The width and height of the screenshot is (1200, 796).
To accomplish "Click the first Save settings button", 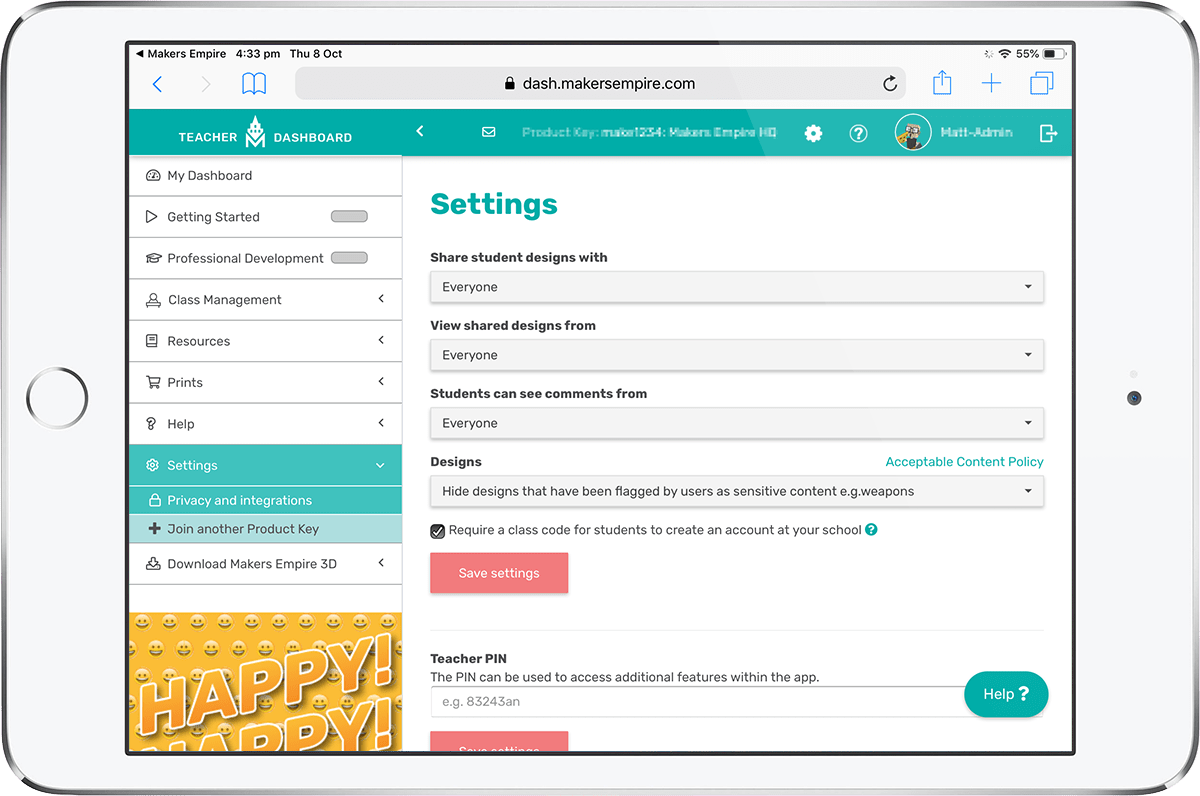I will (x=499, y=573).
